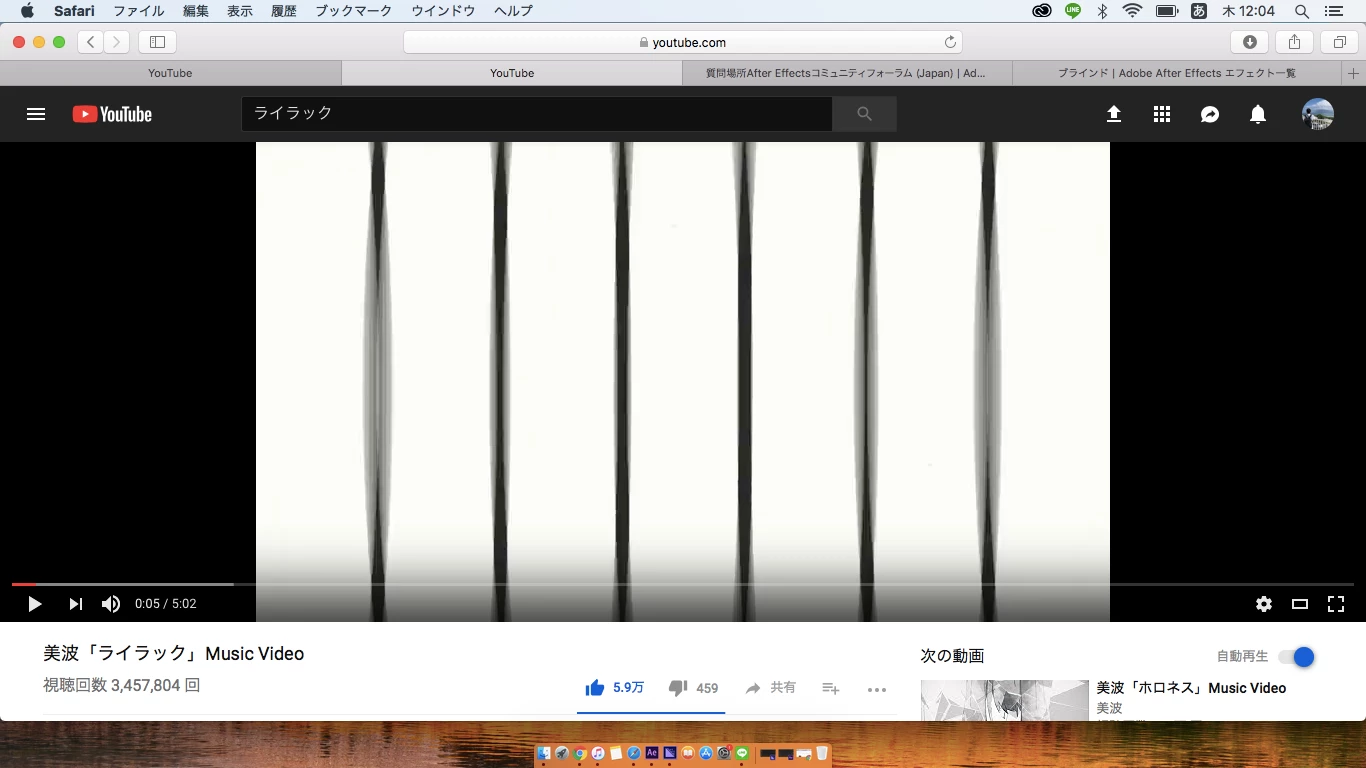The height and width of the screenshot is (768, 1366).
Task: Open Spotlight search in the menu bar
Action: pos(1302,11)
